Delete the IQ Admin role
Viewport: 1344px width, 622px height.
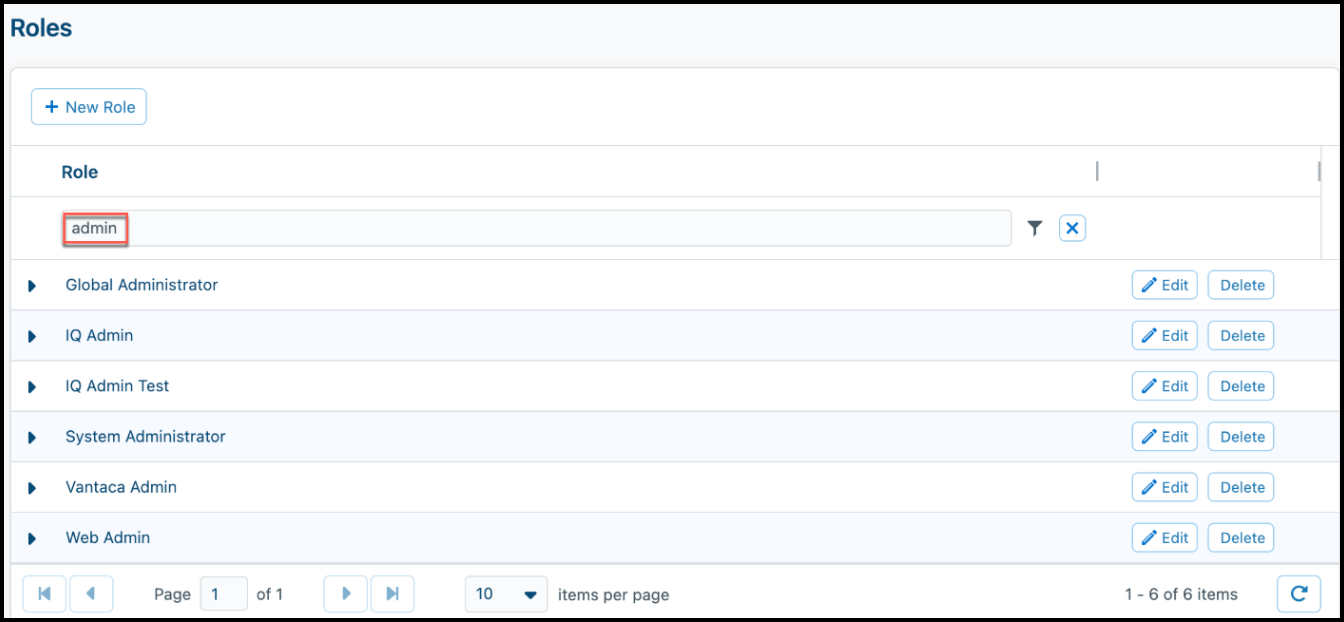(1241, 335)
